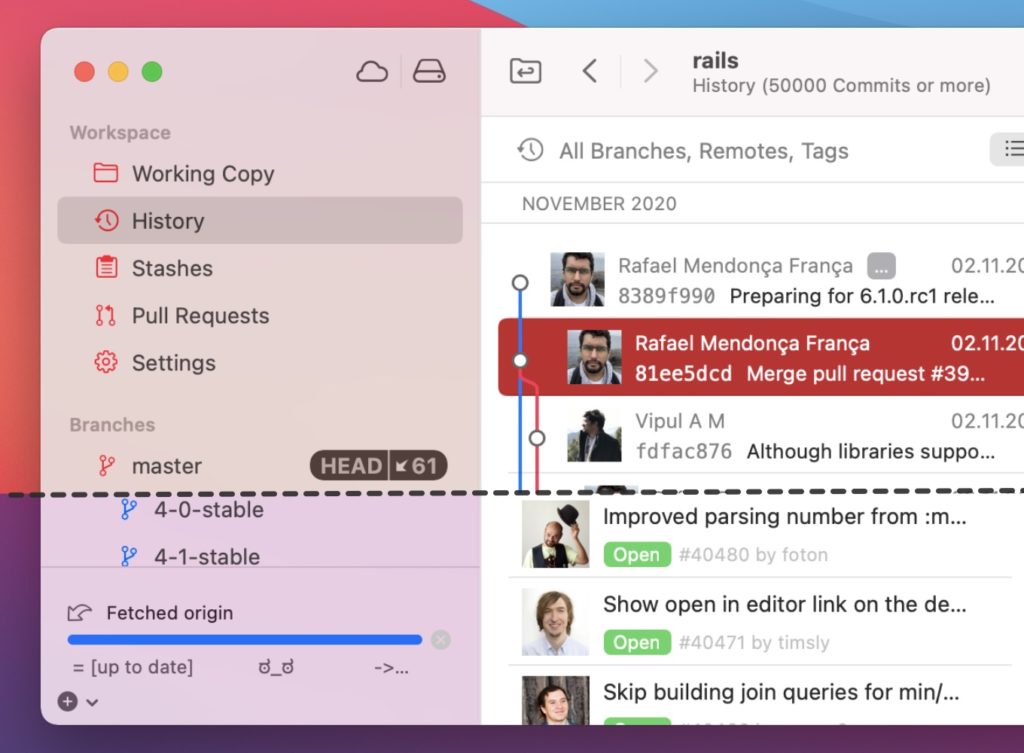Open repository Settings in sidebar
The image size is (1024, 753).
[260, 362]
